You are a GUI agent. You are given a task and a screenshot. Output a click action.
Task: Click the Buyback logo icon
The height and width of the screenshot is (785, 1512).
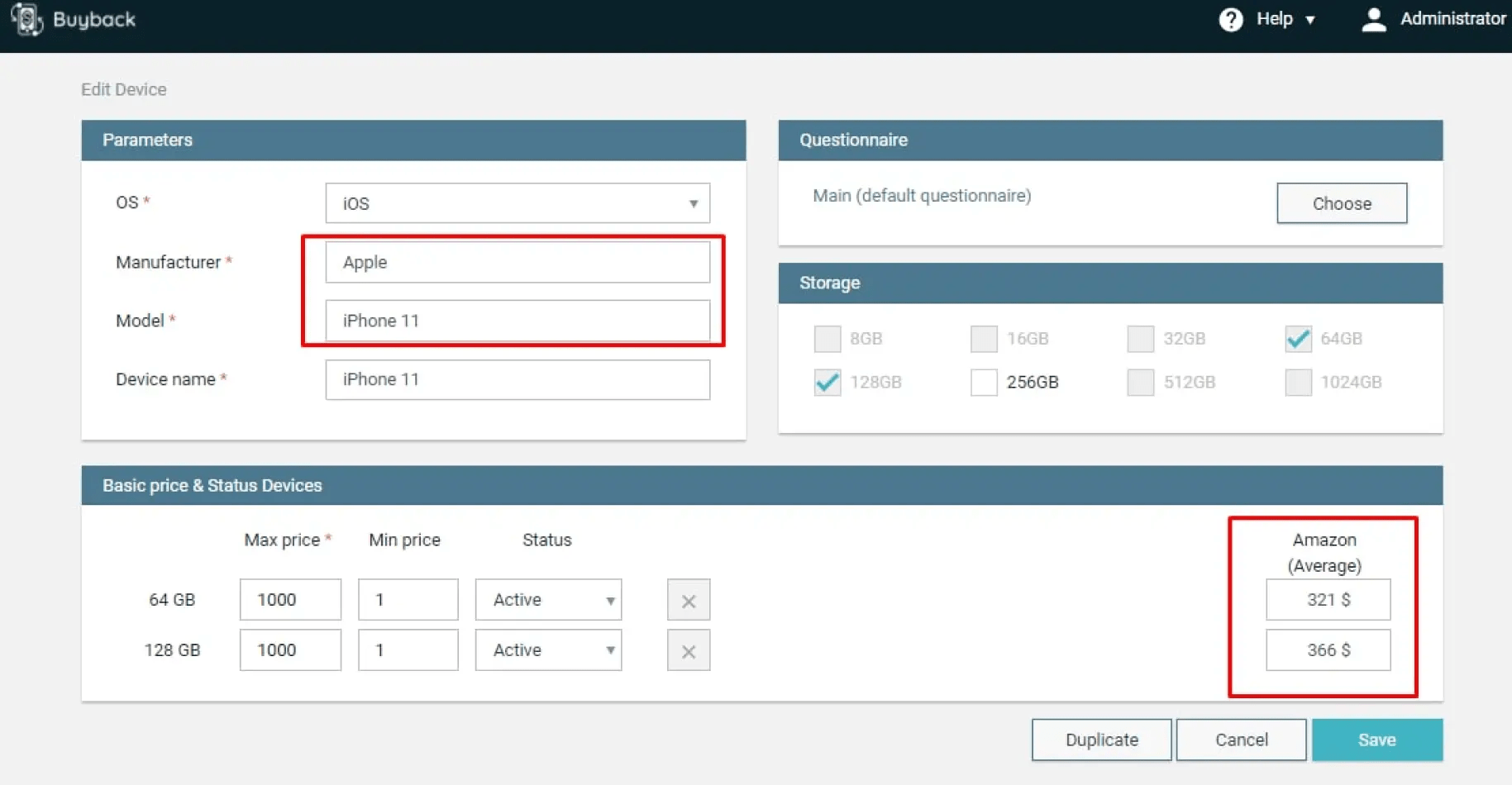coord(27,19)
